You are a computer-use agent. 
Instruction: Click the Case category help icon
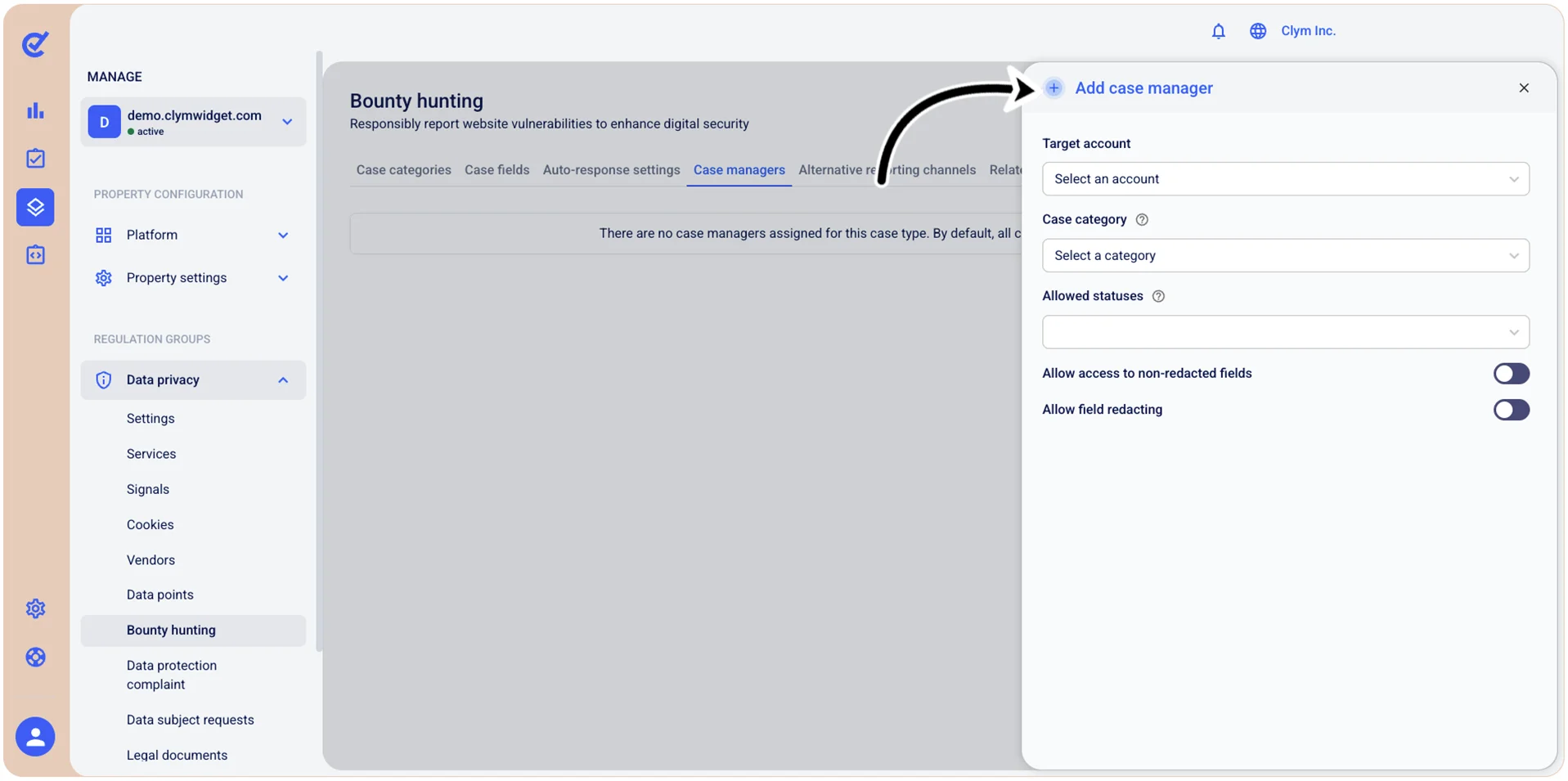[1142, 220]
